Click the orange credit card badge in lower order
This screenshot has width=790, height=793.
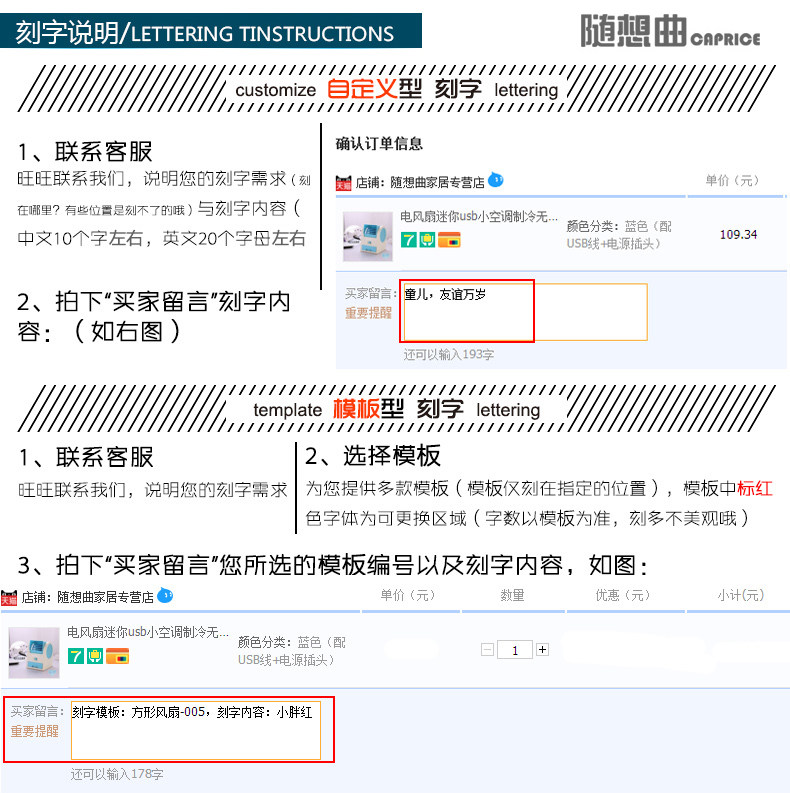117,656
